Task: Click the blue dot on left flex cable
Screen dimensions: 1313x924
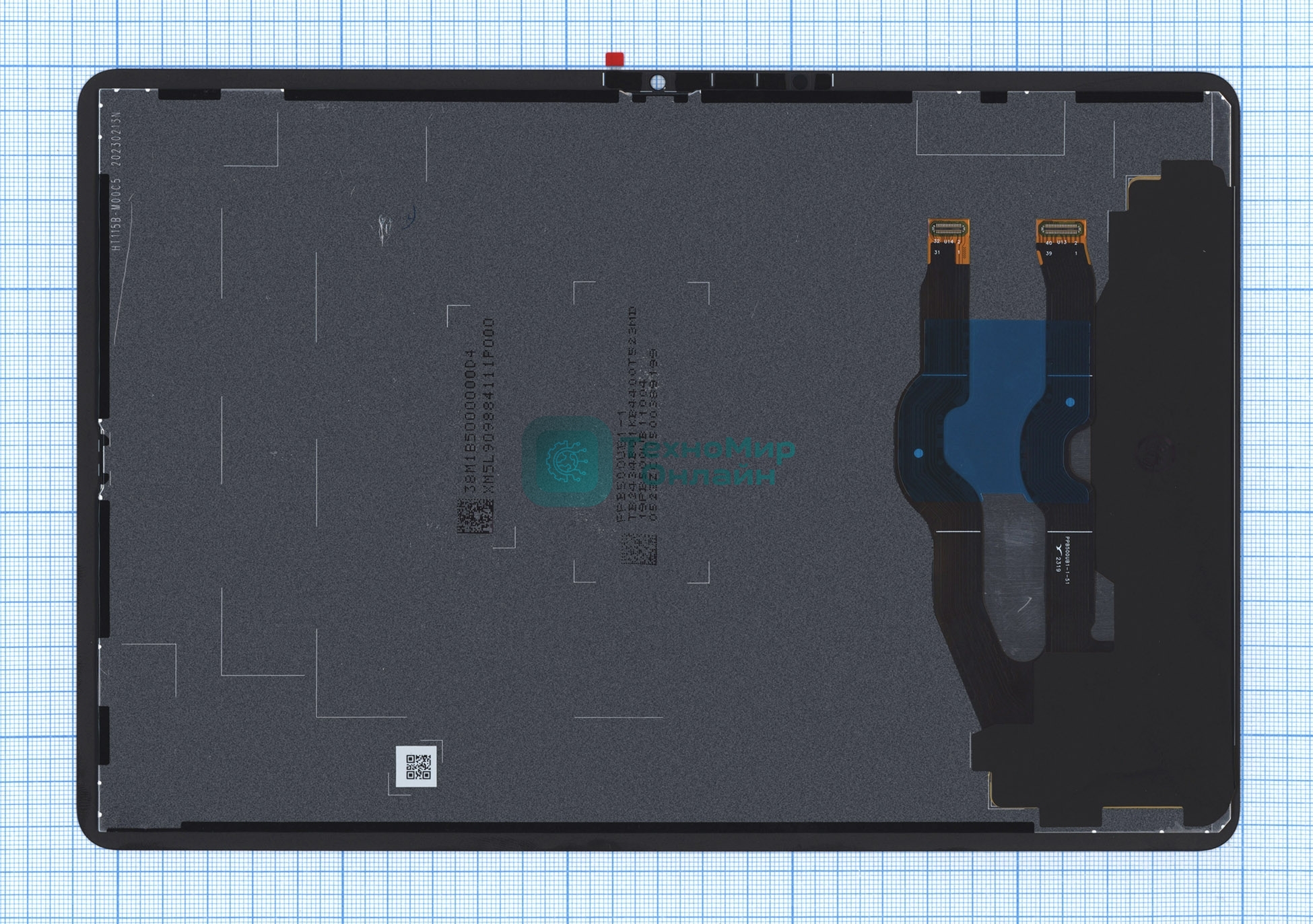Action: pos(918,453)
